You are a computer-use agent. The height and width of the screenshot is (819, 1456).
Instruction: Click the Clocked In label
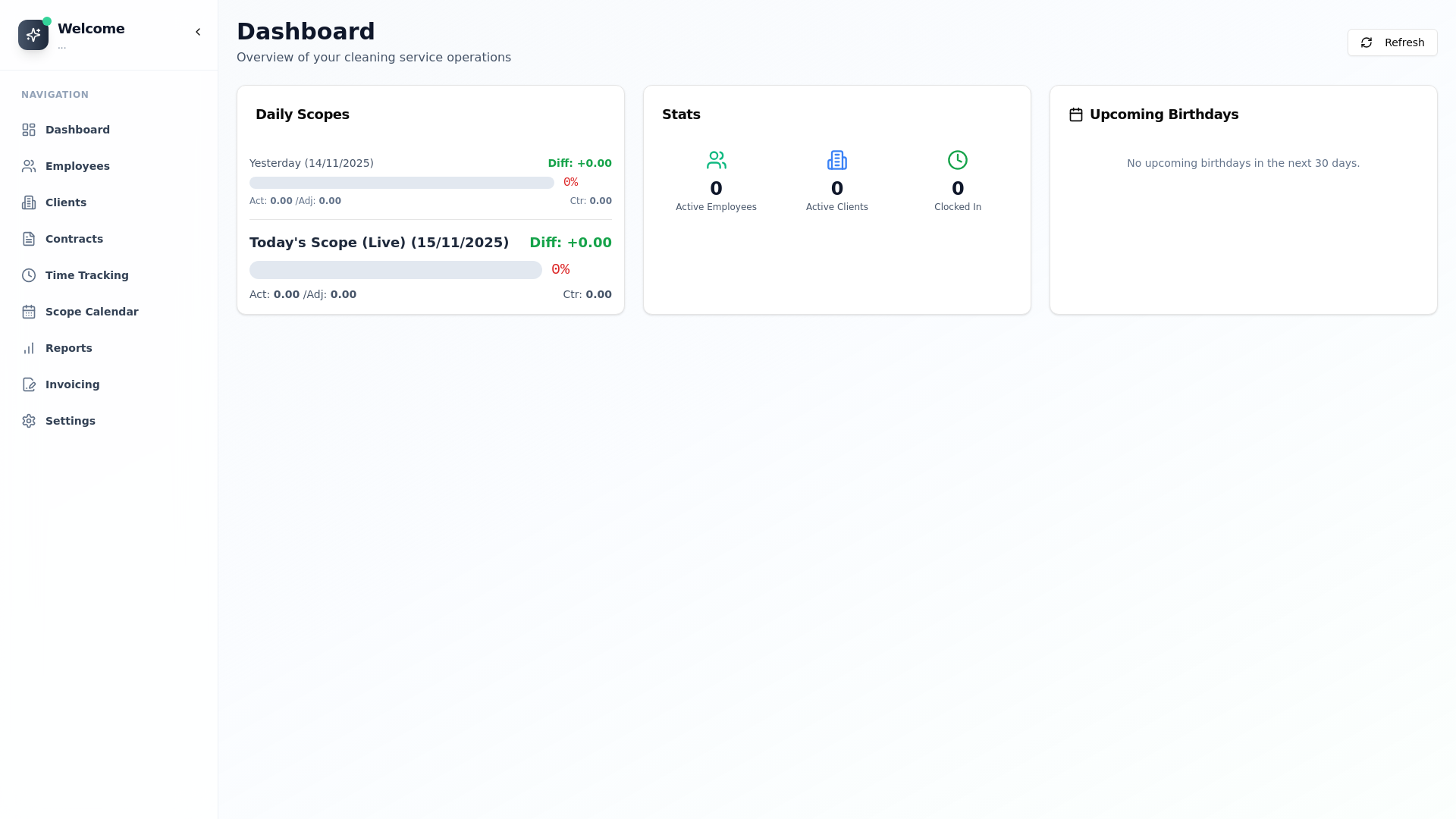tap(958, 207)
